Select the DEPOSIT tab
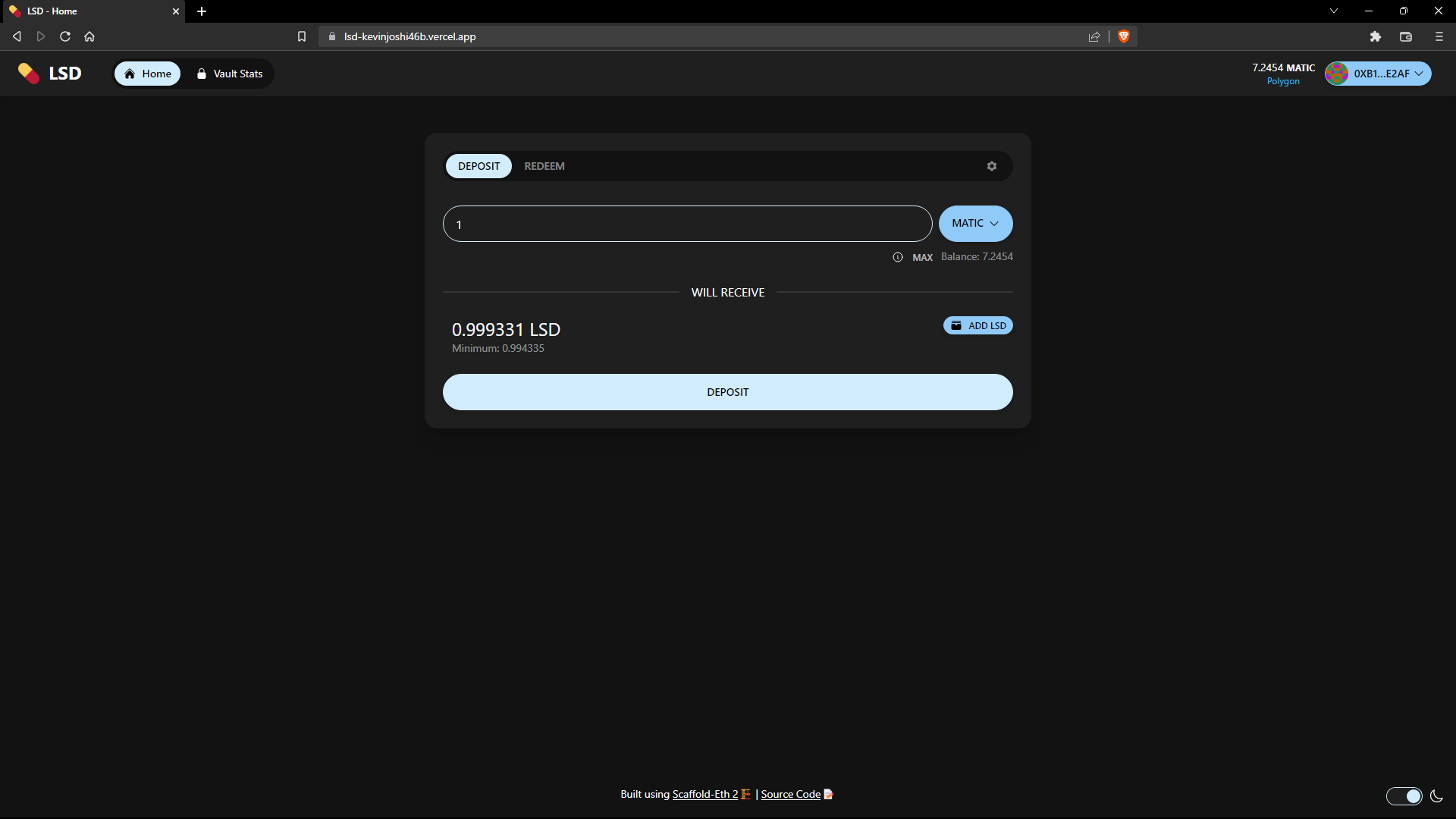This screenshot has width=1456, height=819. pos(478,166)
